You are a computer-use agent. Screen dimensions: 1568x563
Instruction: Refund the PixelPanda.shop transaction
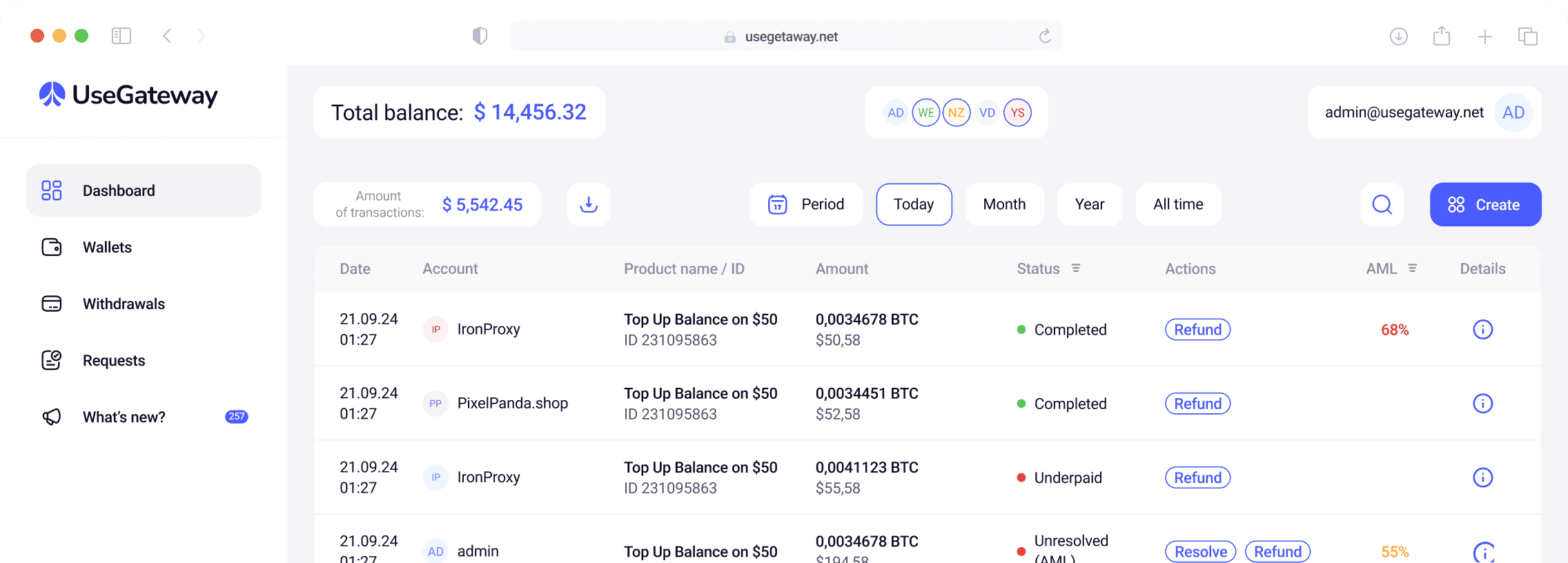click(x=1198, y=404)
